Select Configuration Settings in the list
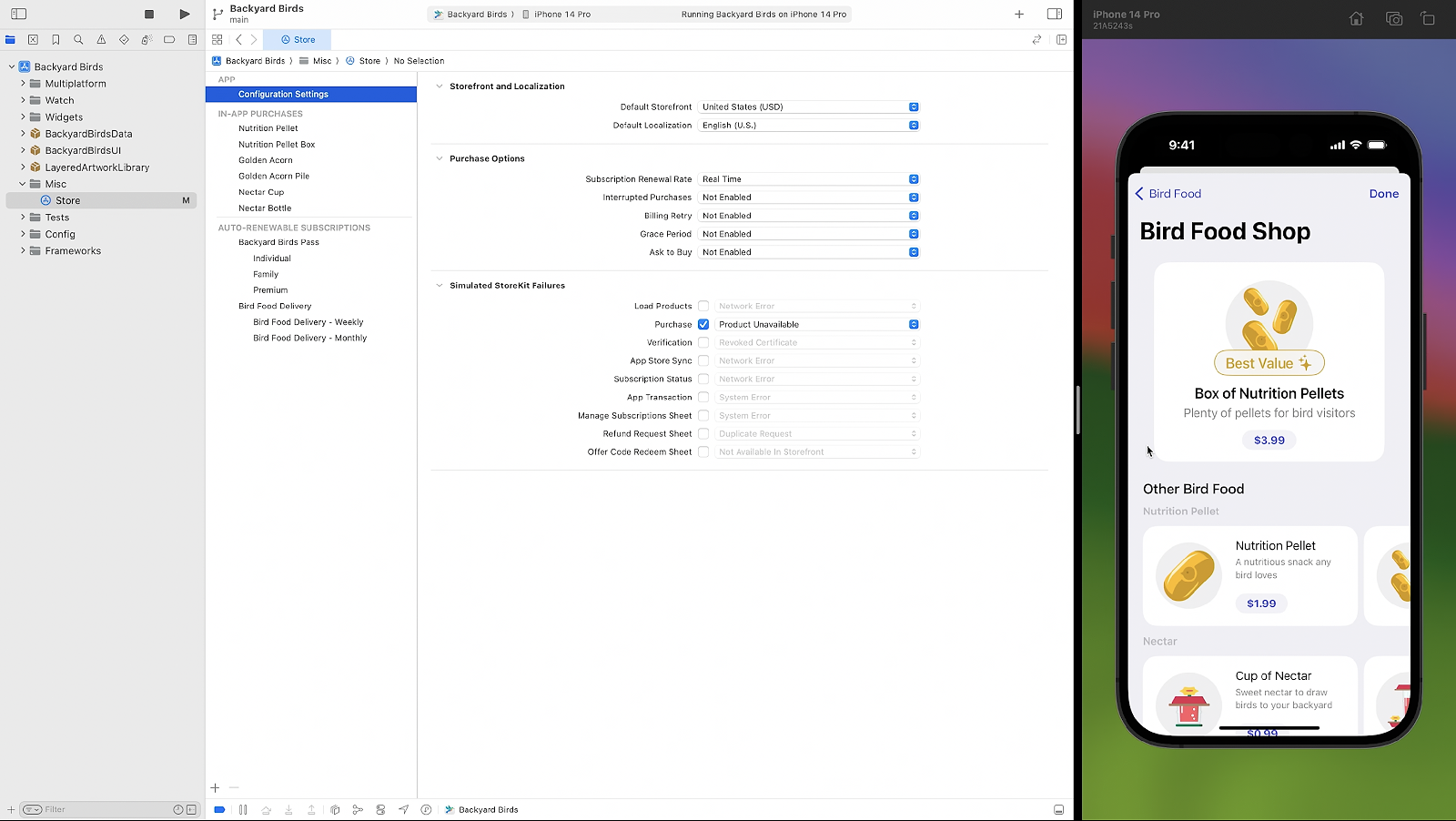1456x821 pixels. (311, 95)
